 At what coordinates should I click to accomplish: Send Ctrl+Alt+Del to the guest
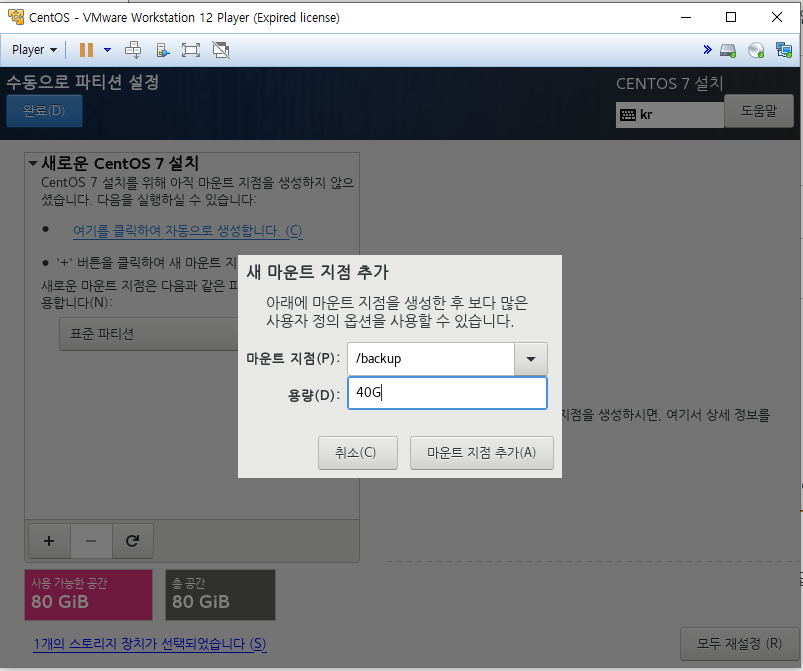pos(133,50)
